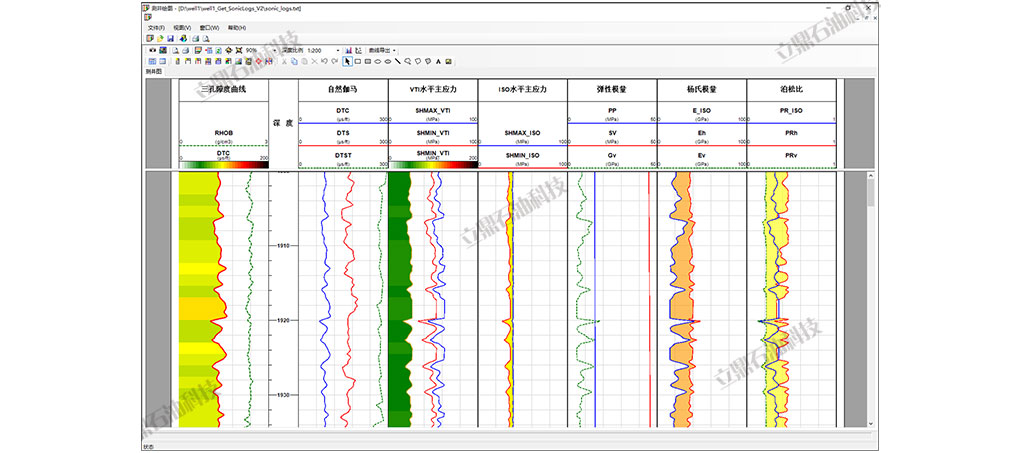Click the Eh curve label

pyautogui.click(x=702, y=133)
